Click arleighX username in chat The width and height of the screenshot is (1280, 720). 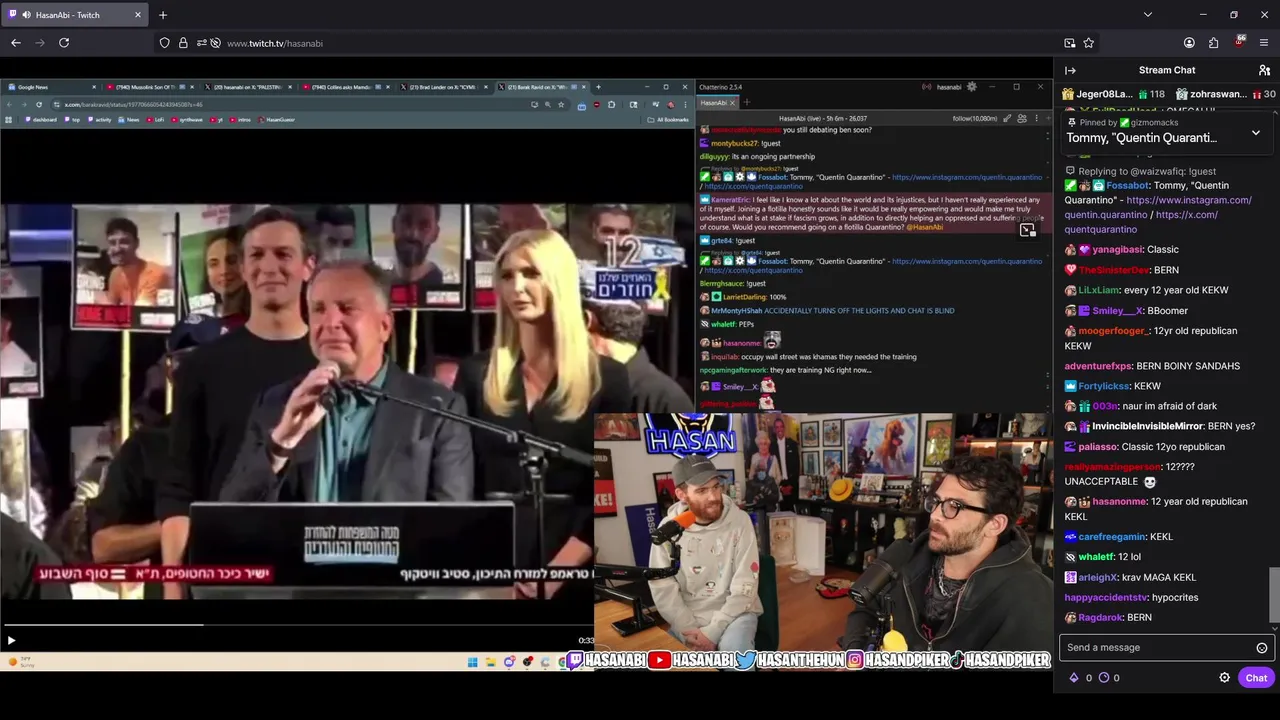point(1099,578)
